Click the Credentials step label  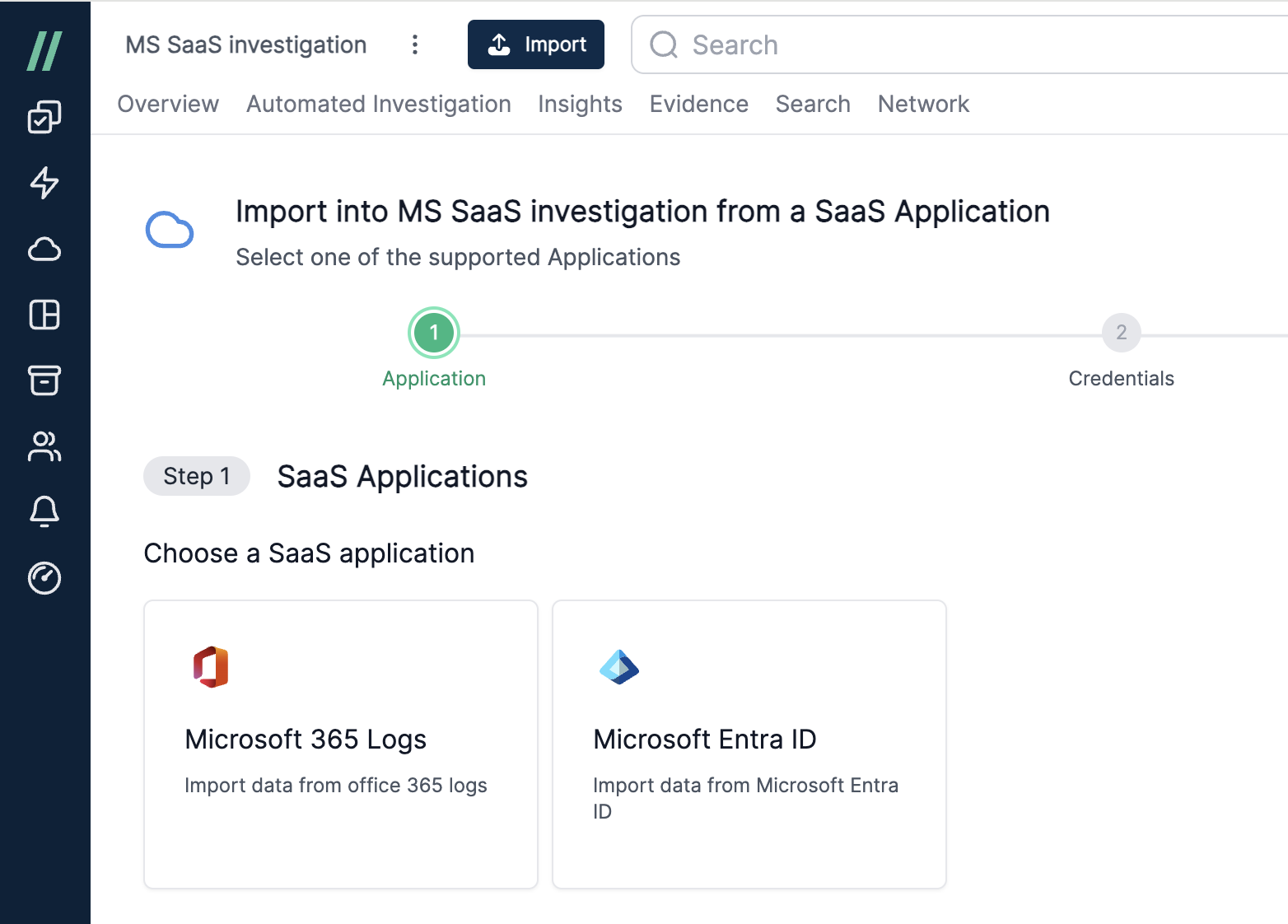click(1121, 379)
